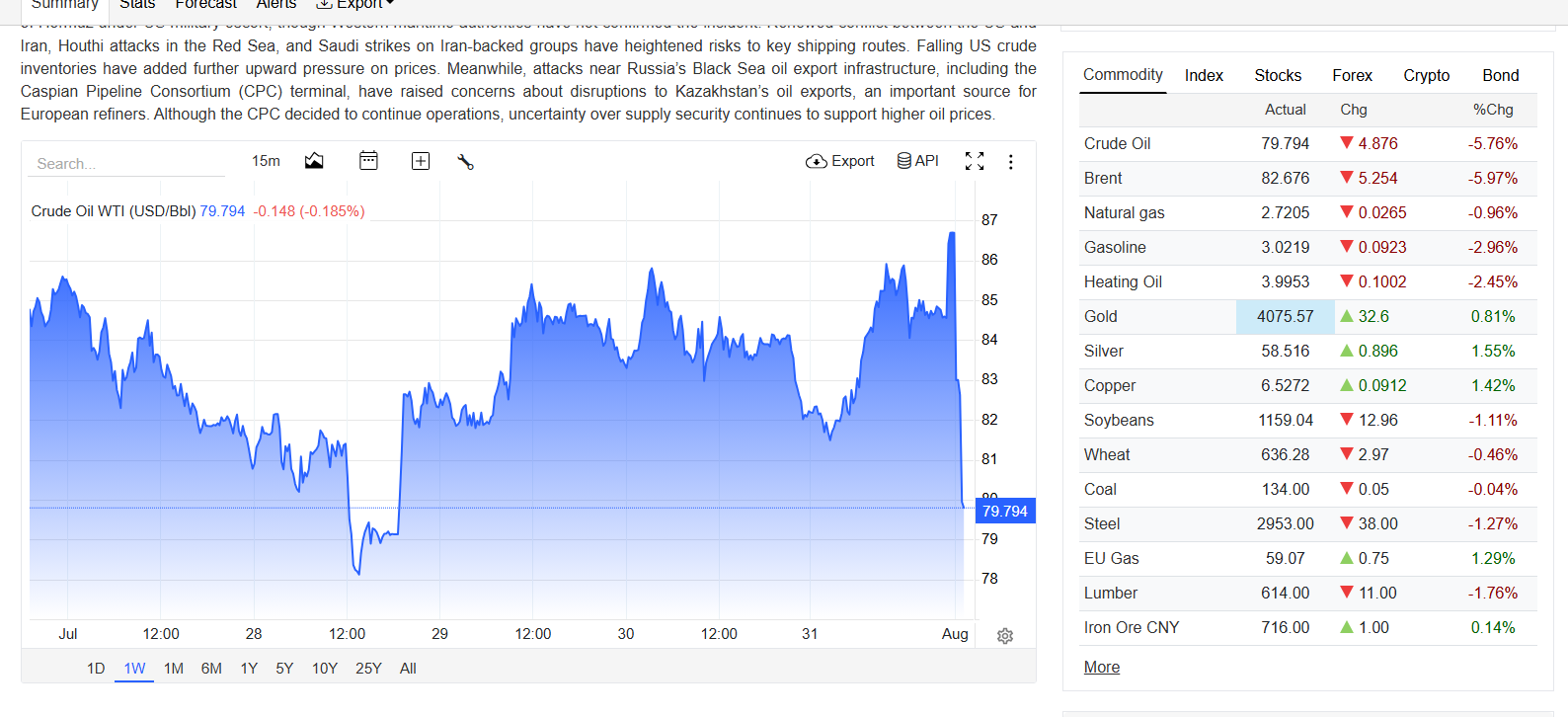This screenshot has height=717, width=1568.
Task: Click the chart Search input field
Action: click(128, 164)
